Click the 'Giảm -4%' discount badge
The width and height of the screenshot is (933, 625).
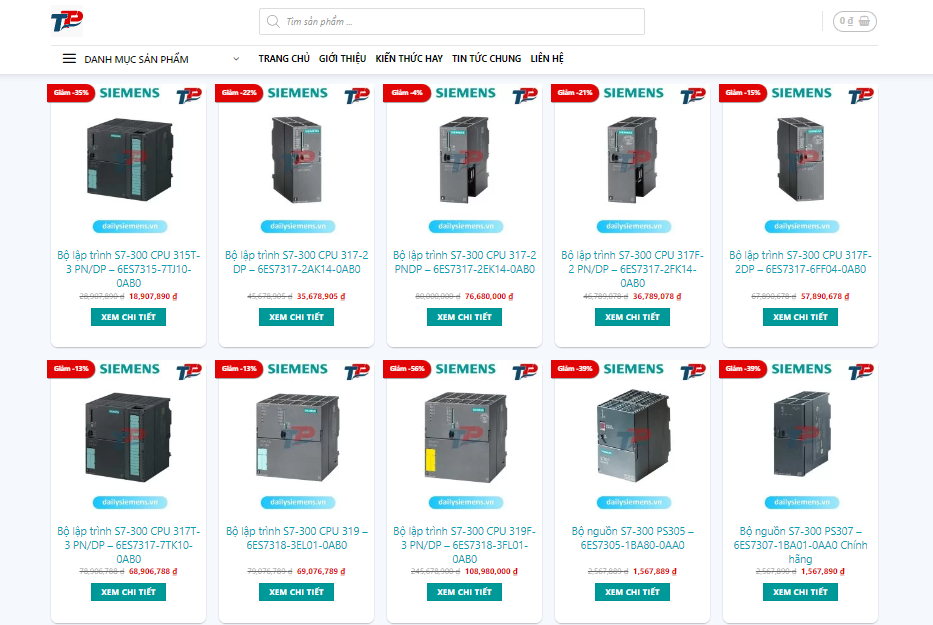[x=407, y=93]
